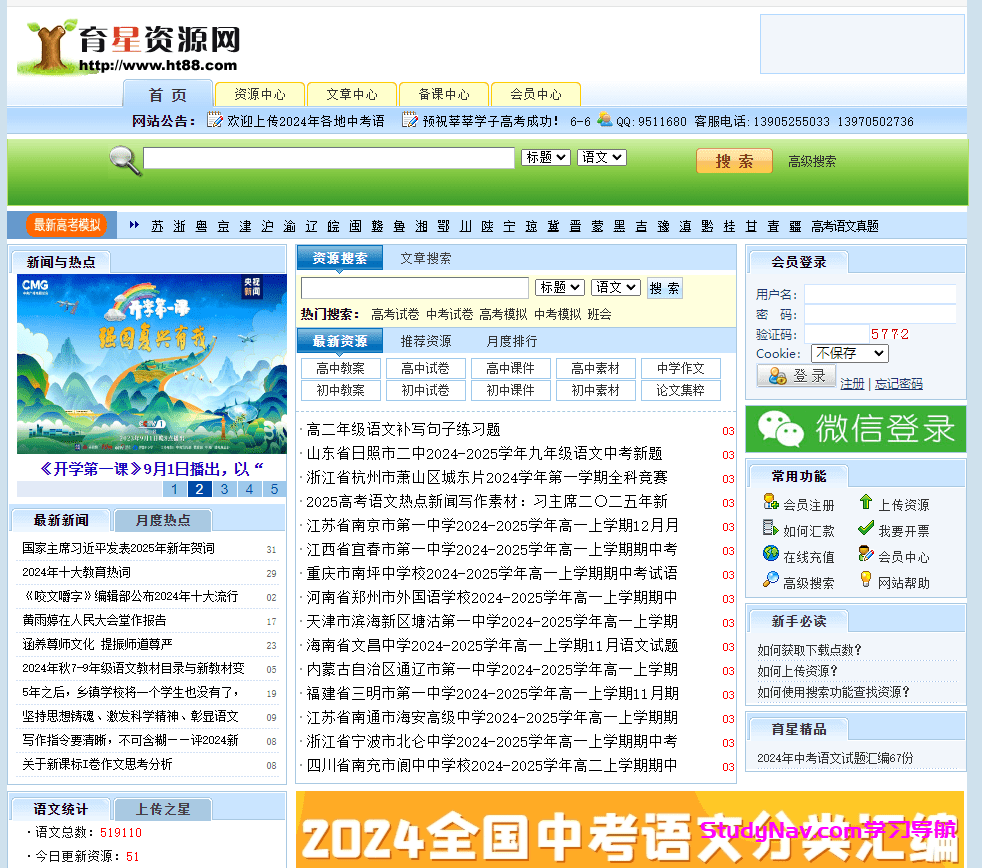
Task: Open 在线充值 globe recharge icon
Action: [x=771, y=554]
